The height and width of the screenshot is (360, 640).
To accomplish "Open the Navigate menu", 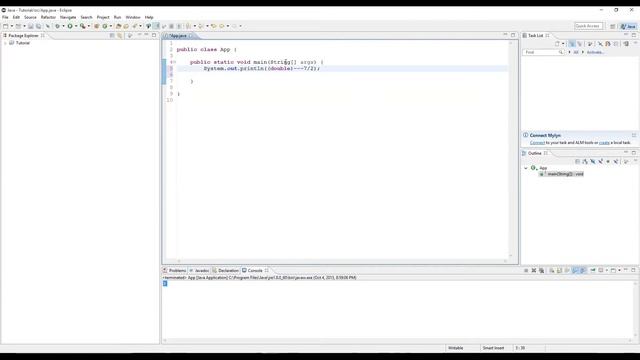I will (68, 17).
